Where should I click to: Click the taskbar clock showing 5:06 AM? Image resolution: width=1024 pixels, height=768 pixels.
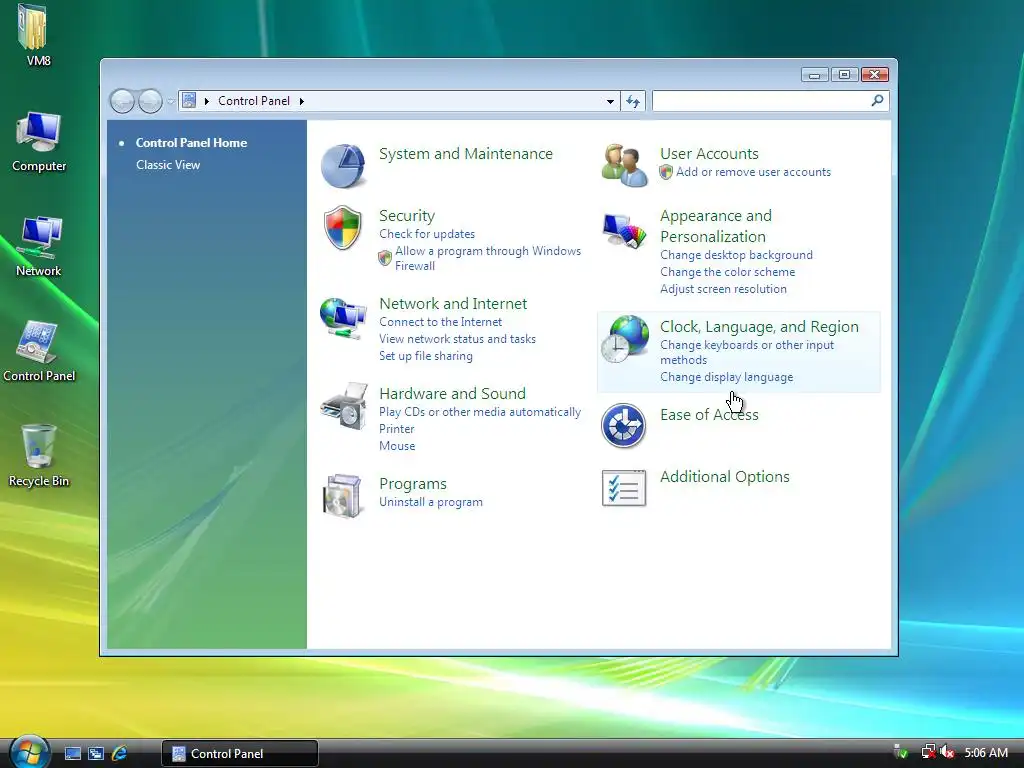(x=985, y=752)
